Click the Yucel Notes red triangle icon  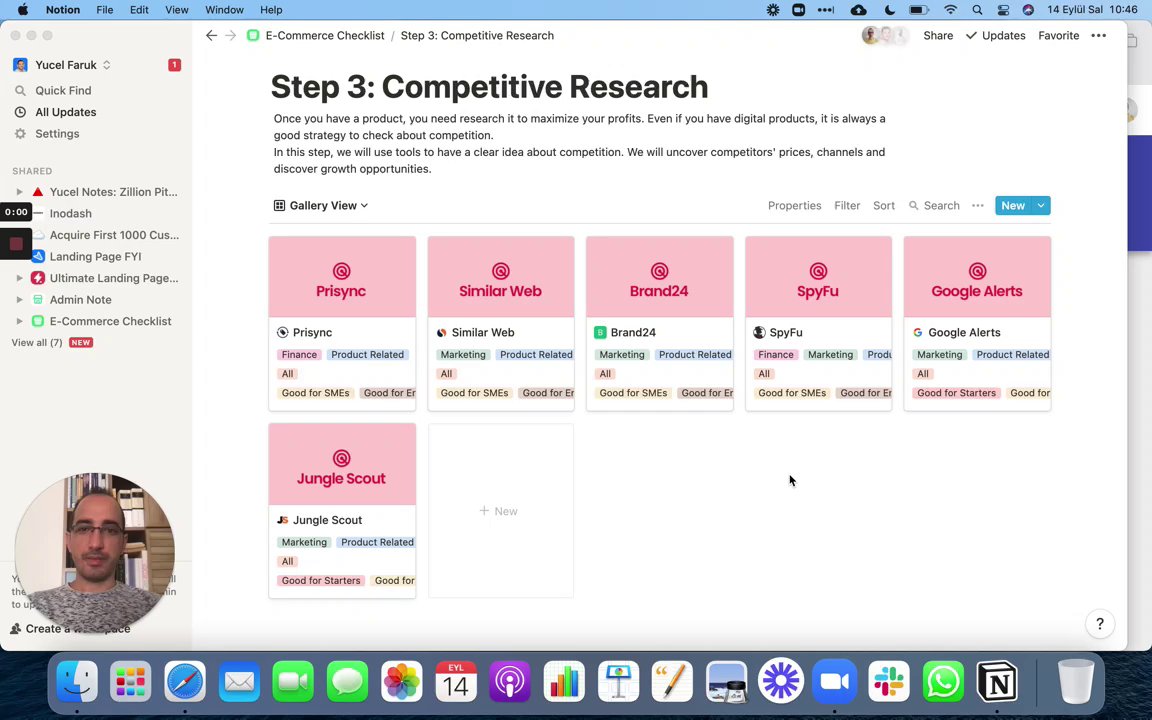click(x=38, y=192)
